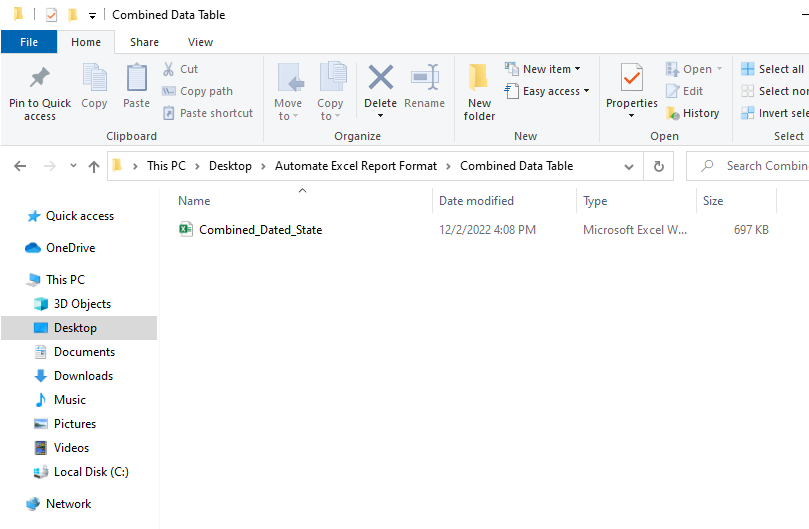Click Invert selection
This screenshot has width=809, height=529.
774,113
